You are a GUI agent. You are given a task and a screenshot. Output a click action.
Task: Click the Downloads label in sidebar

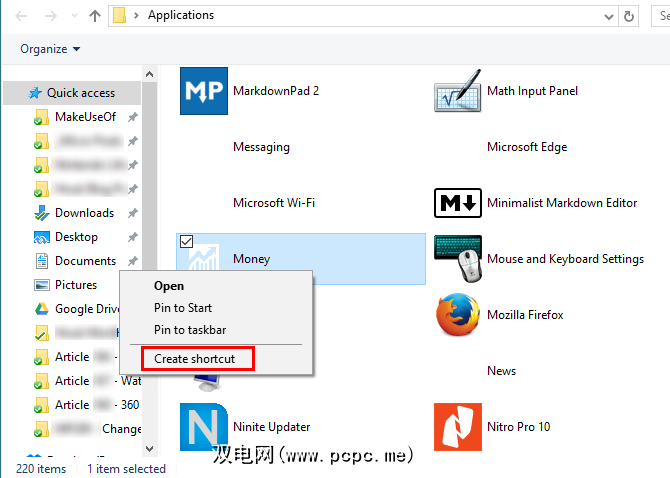click(85, 213)
